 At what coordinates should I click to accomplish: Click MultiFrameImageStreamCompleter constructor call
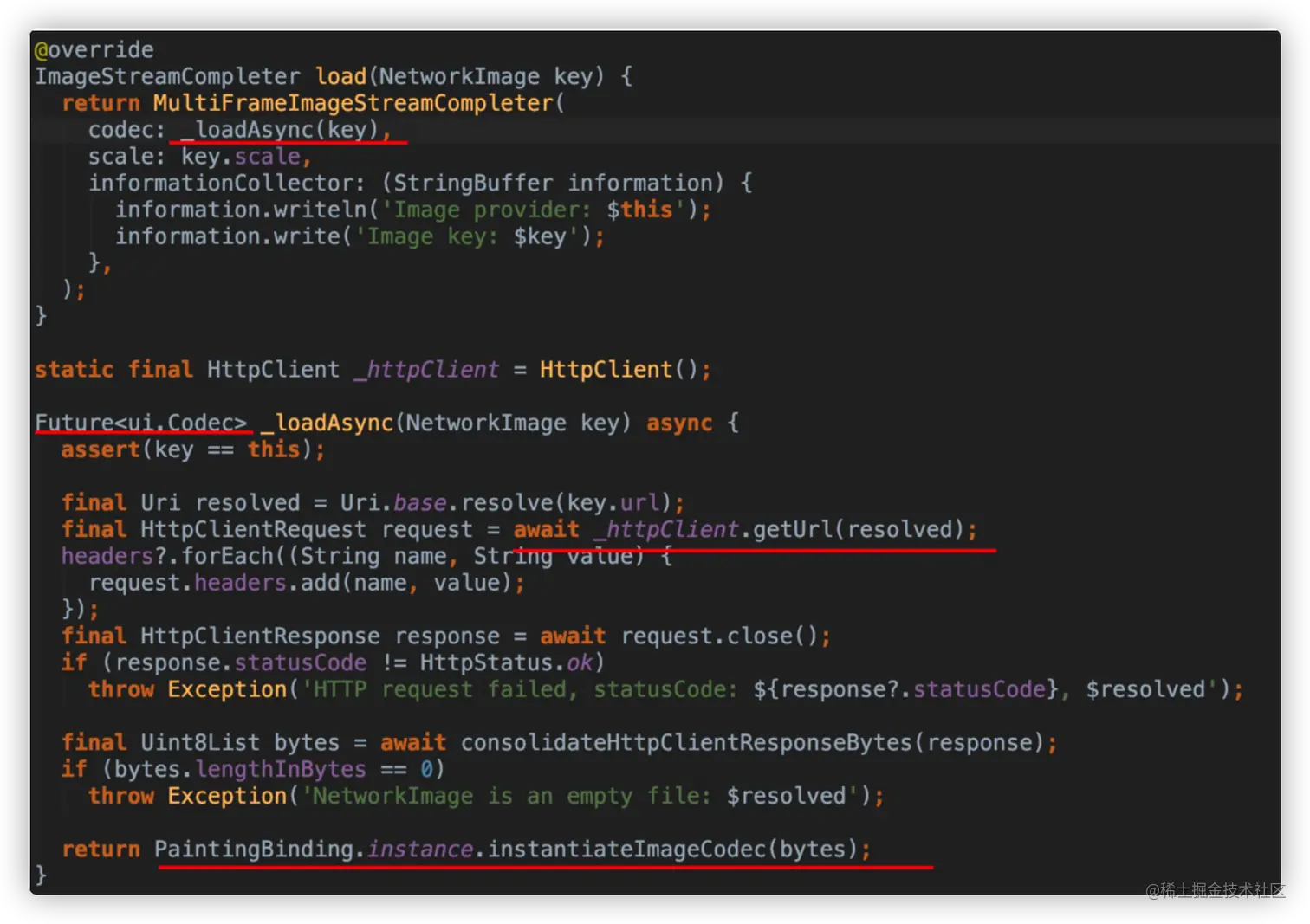coord(359,103)
